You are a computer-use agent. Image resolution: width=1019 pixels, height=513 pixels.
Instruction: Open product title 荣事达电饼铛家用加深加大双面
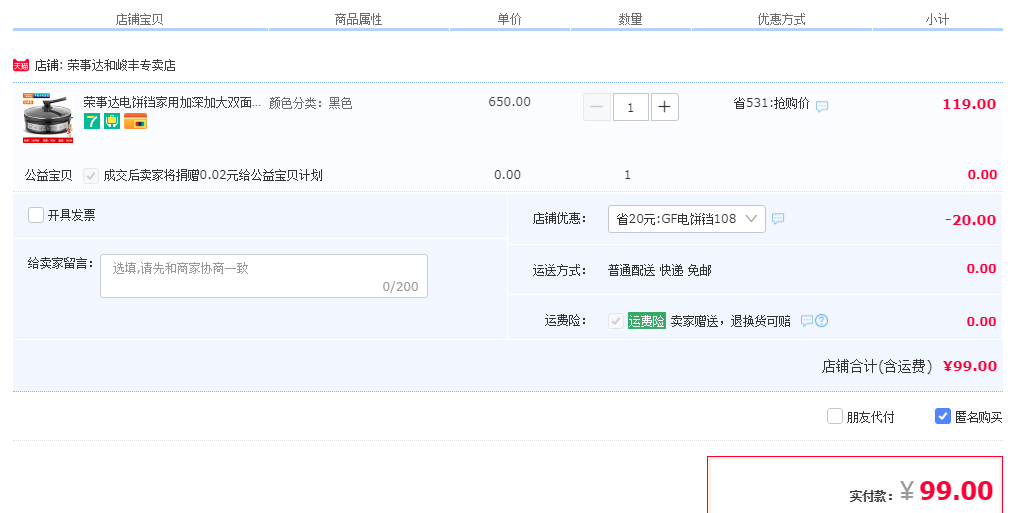[172, 103]
